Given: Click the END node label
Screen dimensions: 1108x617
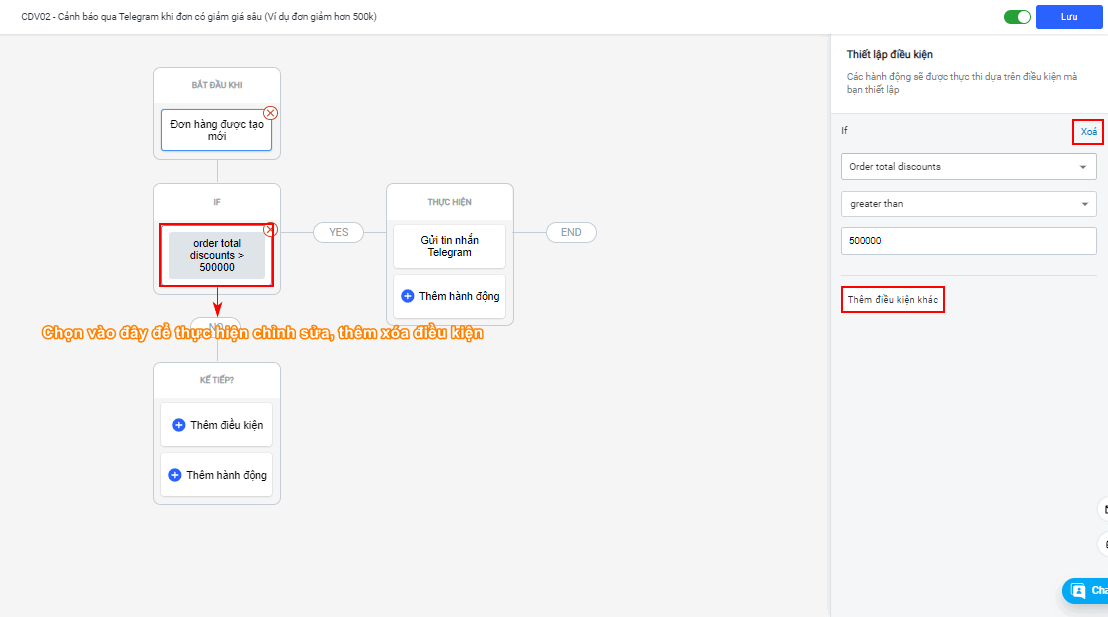Looking at the screenshot, I should click(x=571, y=232).
